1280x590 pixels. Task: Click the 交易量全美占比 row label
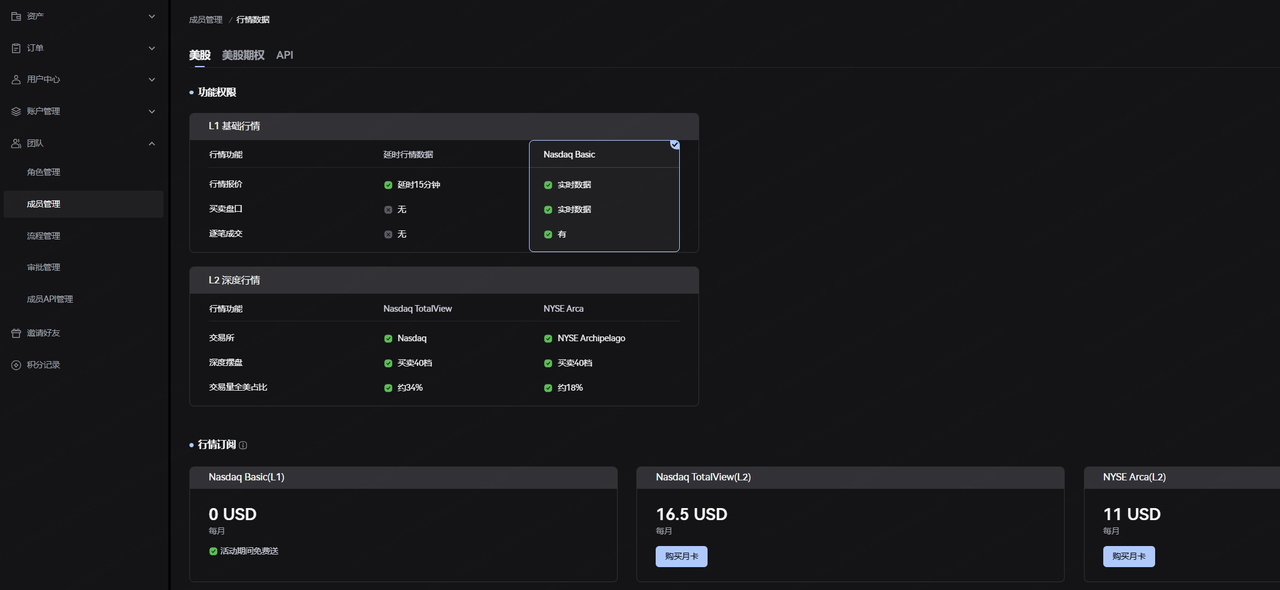tap(238, 387)
